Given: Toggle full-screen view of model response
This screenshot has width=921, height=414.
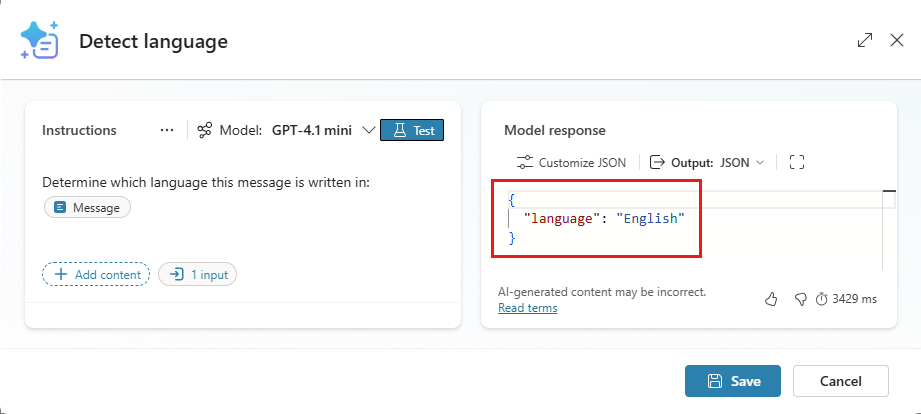Looking at the screenshot, I should (x=797, y=162).
